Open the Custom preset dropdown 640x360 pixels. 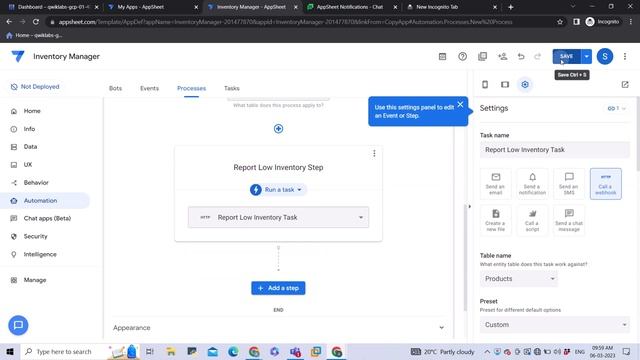coord(555,325)
